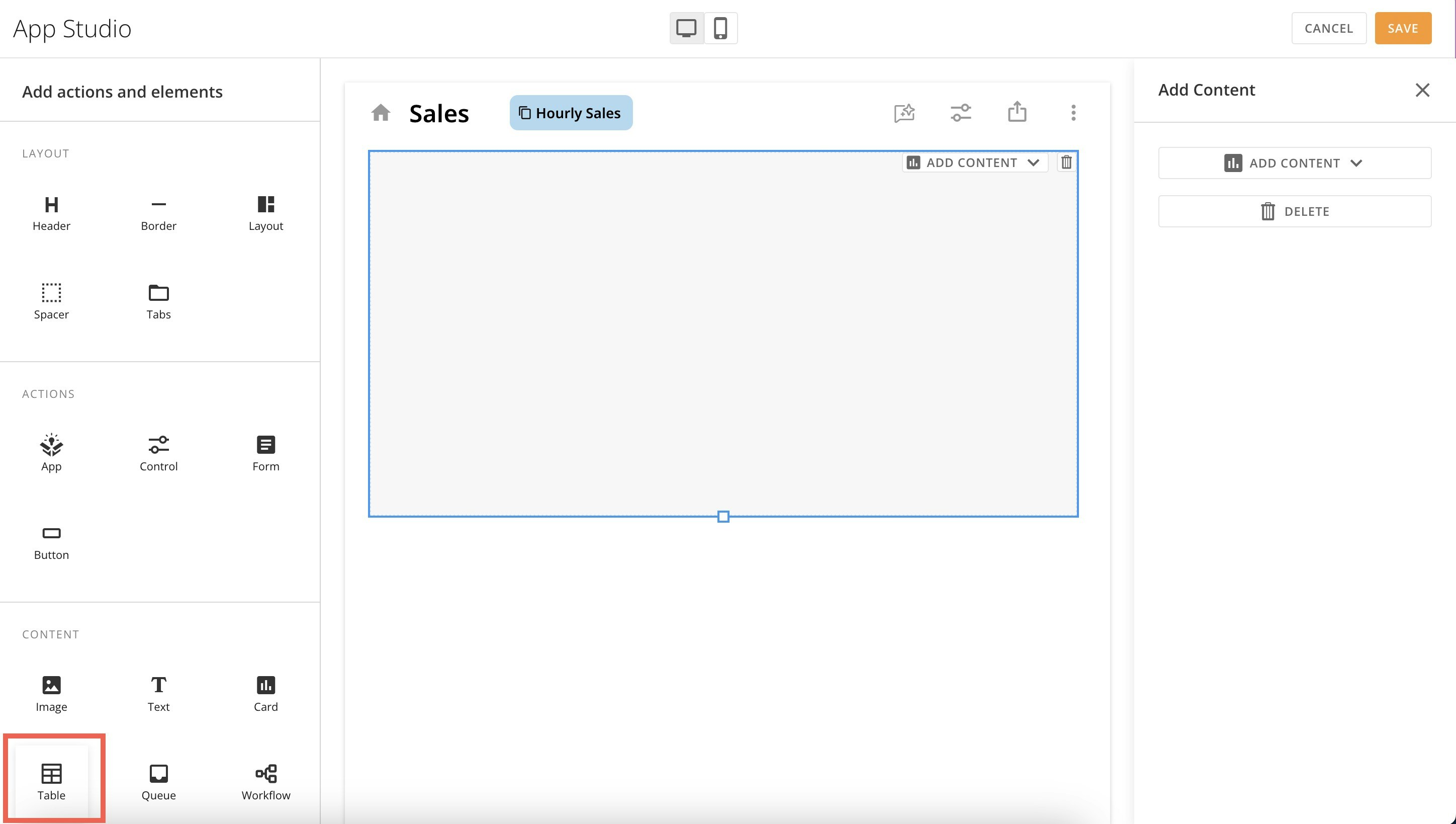Delete the selected block via DELETE option

coord(1294,211)
